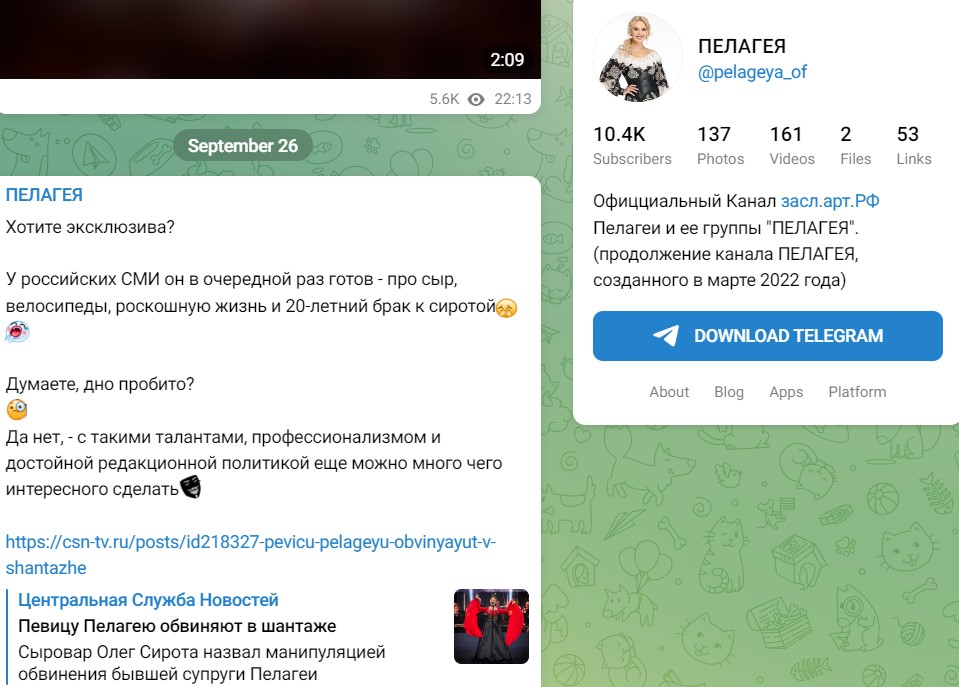Open the csn-tv.ru article URL

coord(250,555)
